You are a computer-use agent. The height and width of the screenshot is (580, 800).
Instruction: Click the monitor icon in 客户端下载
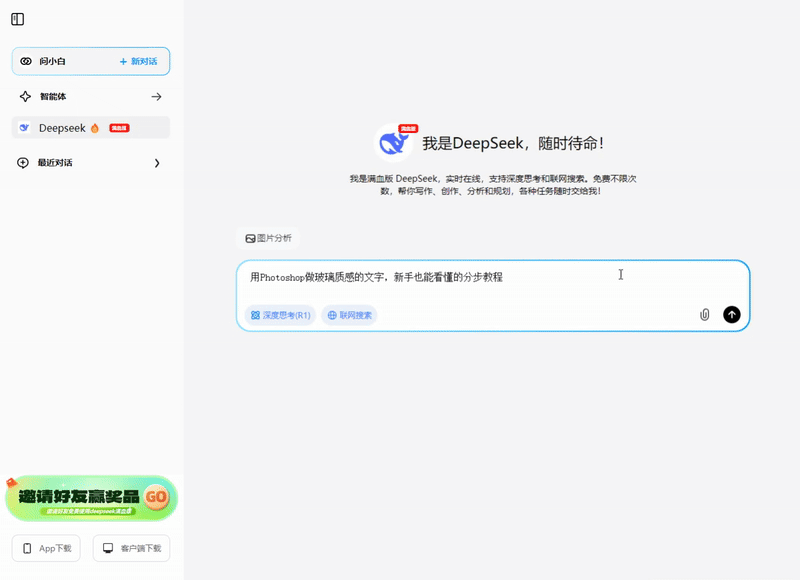click(x=108, y=548)
